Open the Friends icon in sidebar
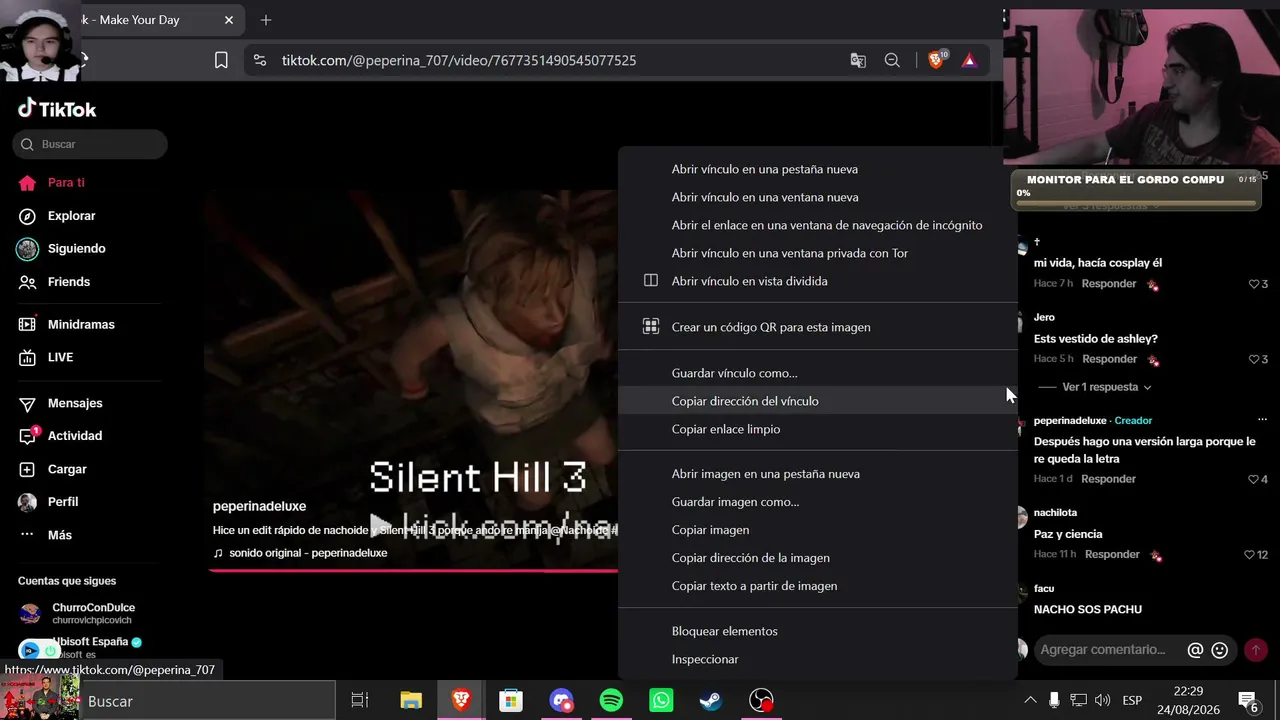 click(x=28, y=282)
